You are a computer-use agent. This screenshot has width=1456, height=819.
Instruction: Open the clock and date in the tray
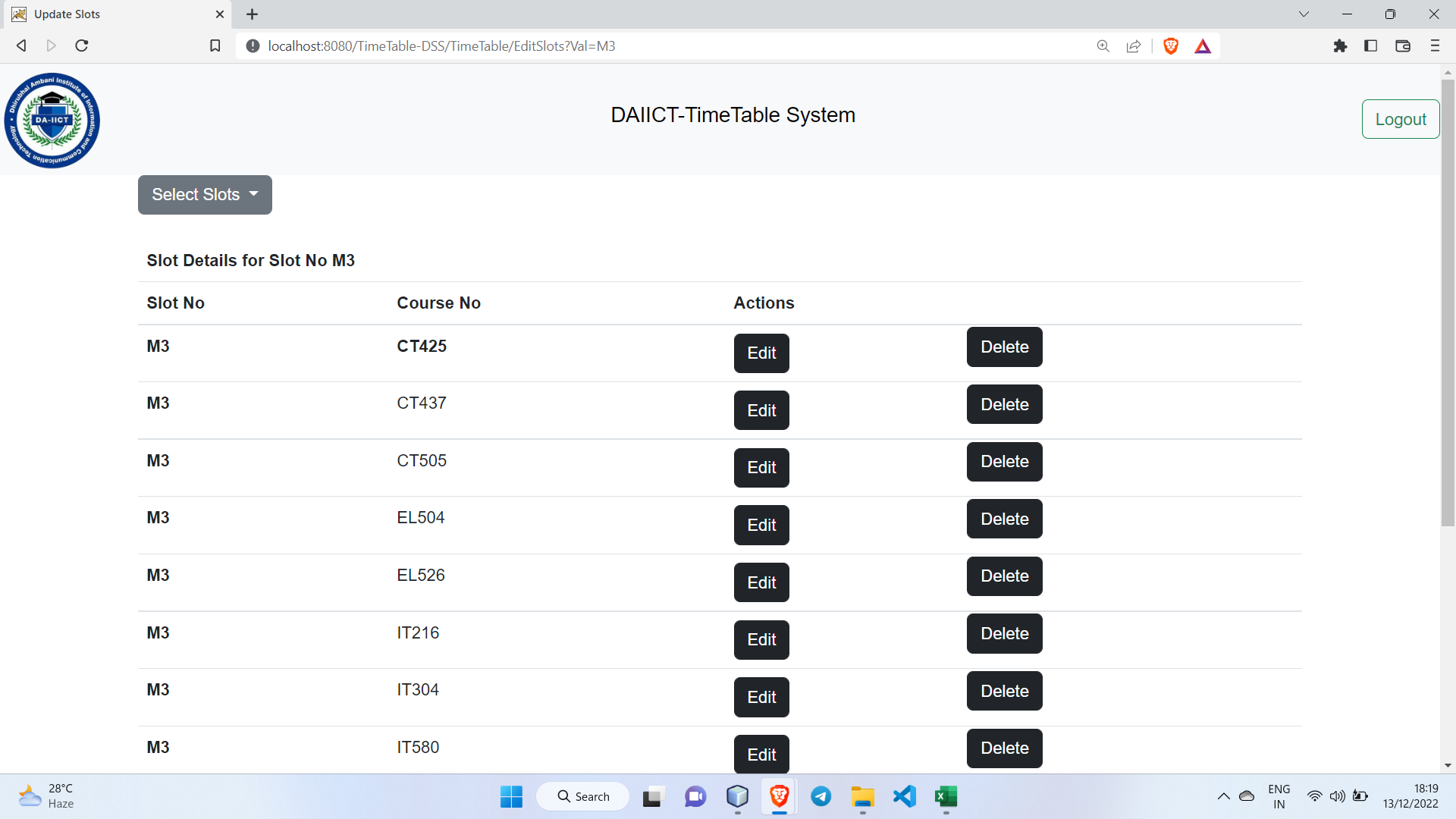point(1410,796)
